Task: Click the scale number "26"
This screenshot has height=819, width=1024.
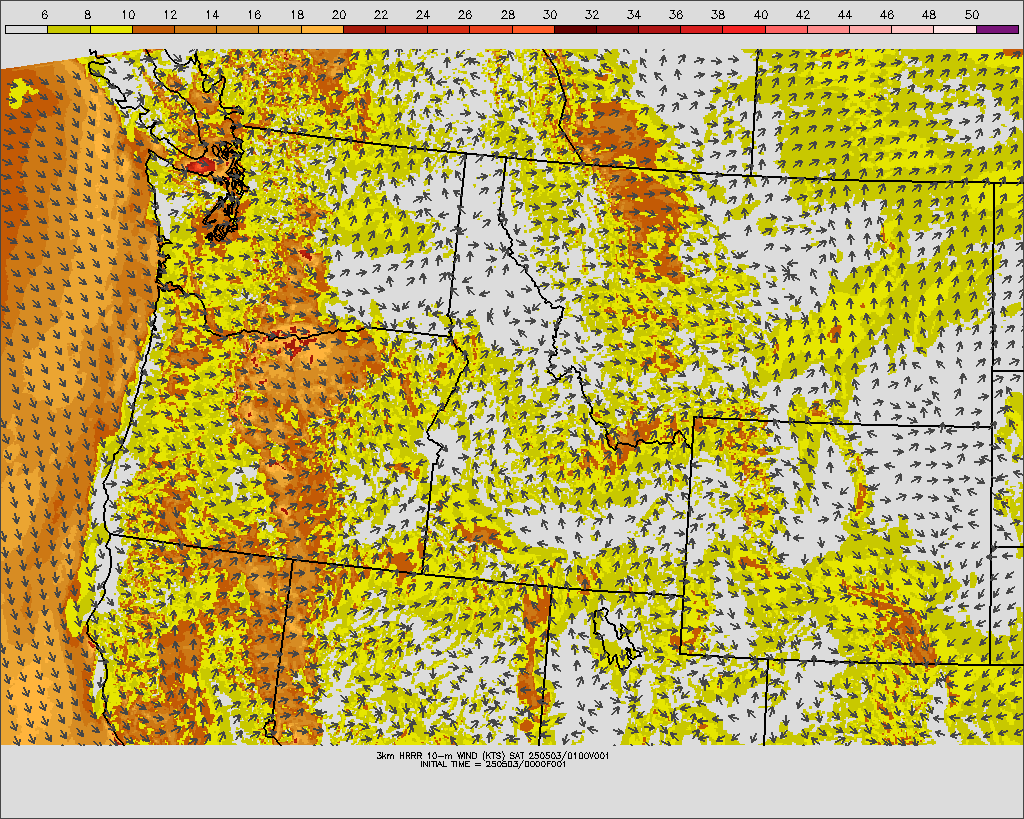Action: point(465,15)
